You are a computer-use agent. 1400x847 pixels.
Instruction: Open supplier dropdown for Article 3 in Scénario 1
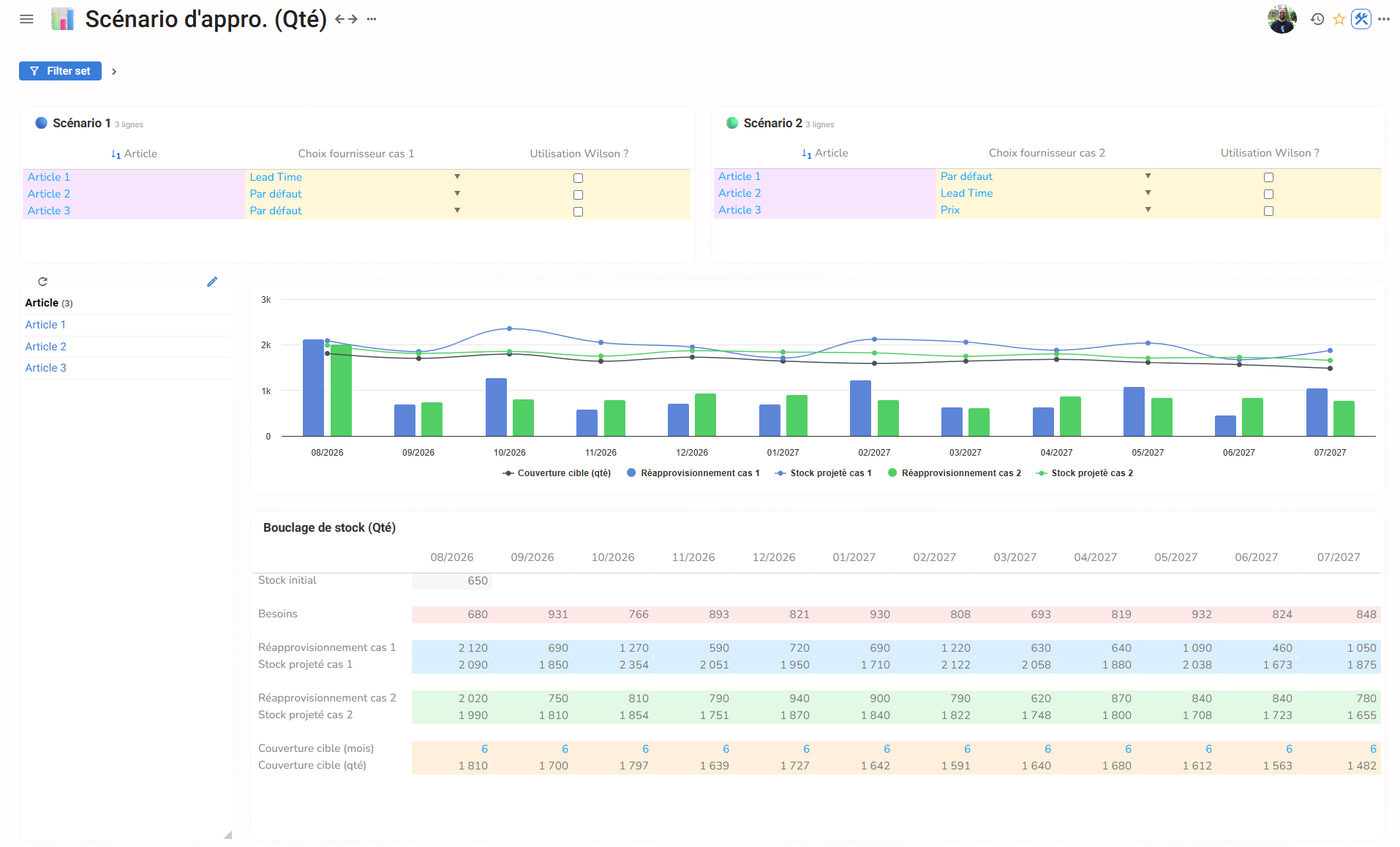pos(457,211)
